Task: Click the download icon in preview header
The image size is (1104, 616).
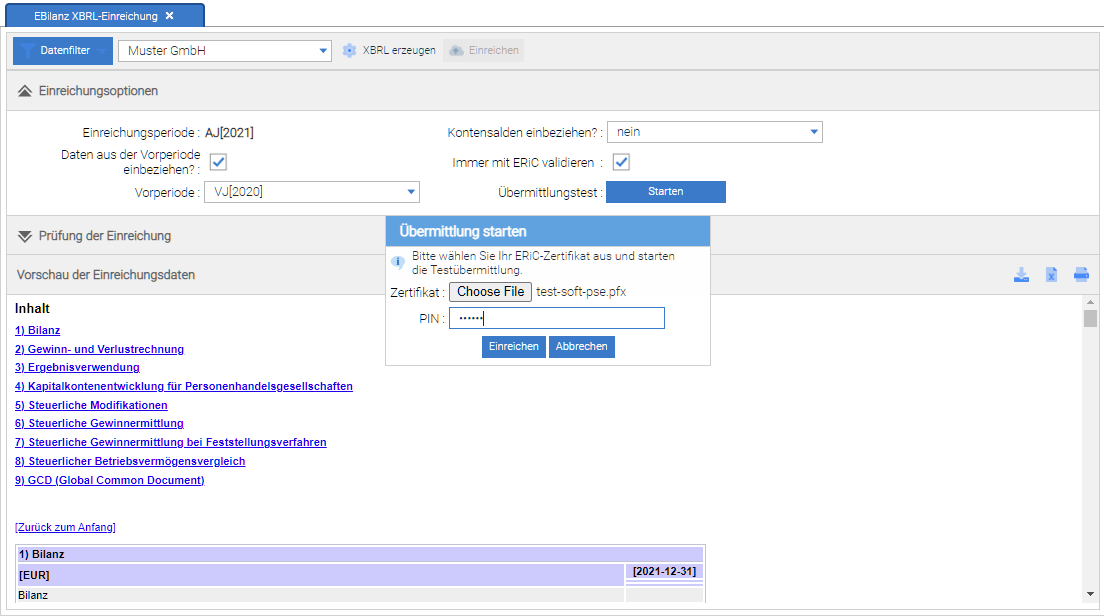Action: 1021,275
